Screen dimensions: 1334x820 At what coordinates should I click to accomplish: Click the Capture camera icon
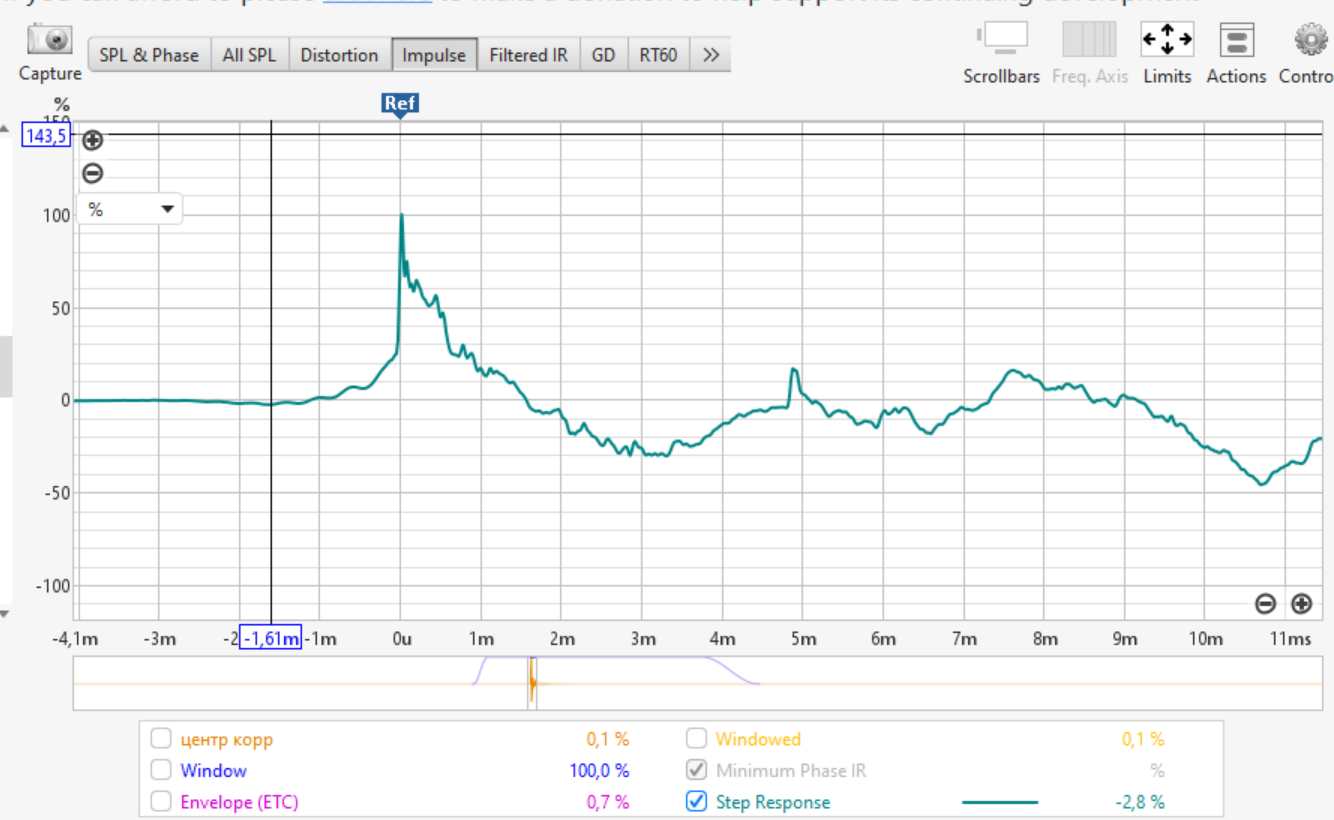tap(49, 41)
